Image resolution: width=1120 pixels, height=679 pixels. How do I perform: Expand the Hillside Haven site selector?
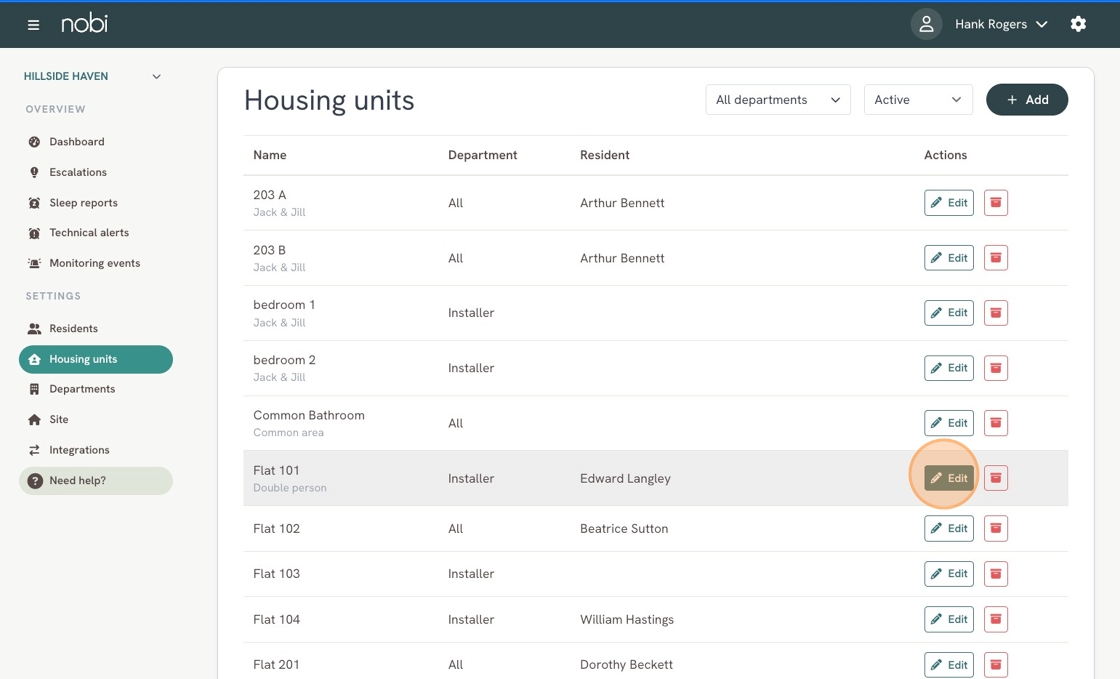click(93, 76)
